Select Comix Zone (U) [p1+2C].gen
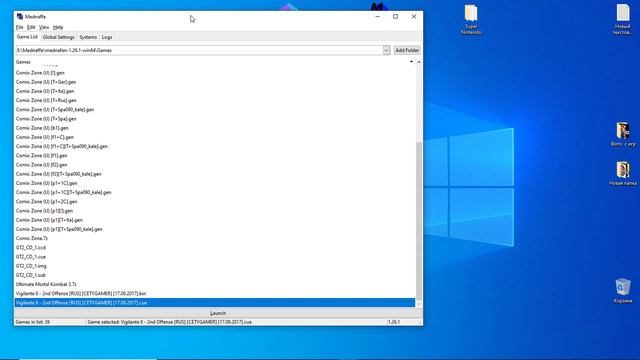This screenshot has height=360, width=640. [215, 201]
